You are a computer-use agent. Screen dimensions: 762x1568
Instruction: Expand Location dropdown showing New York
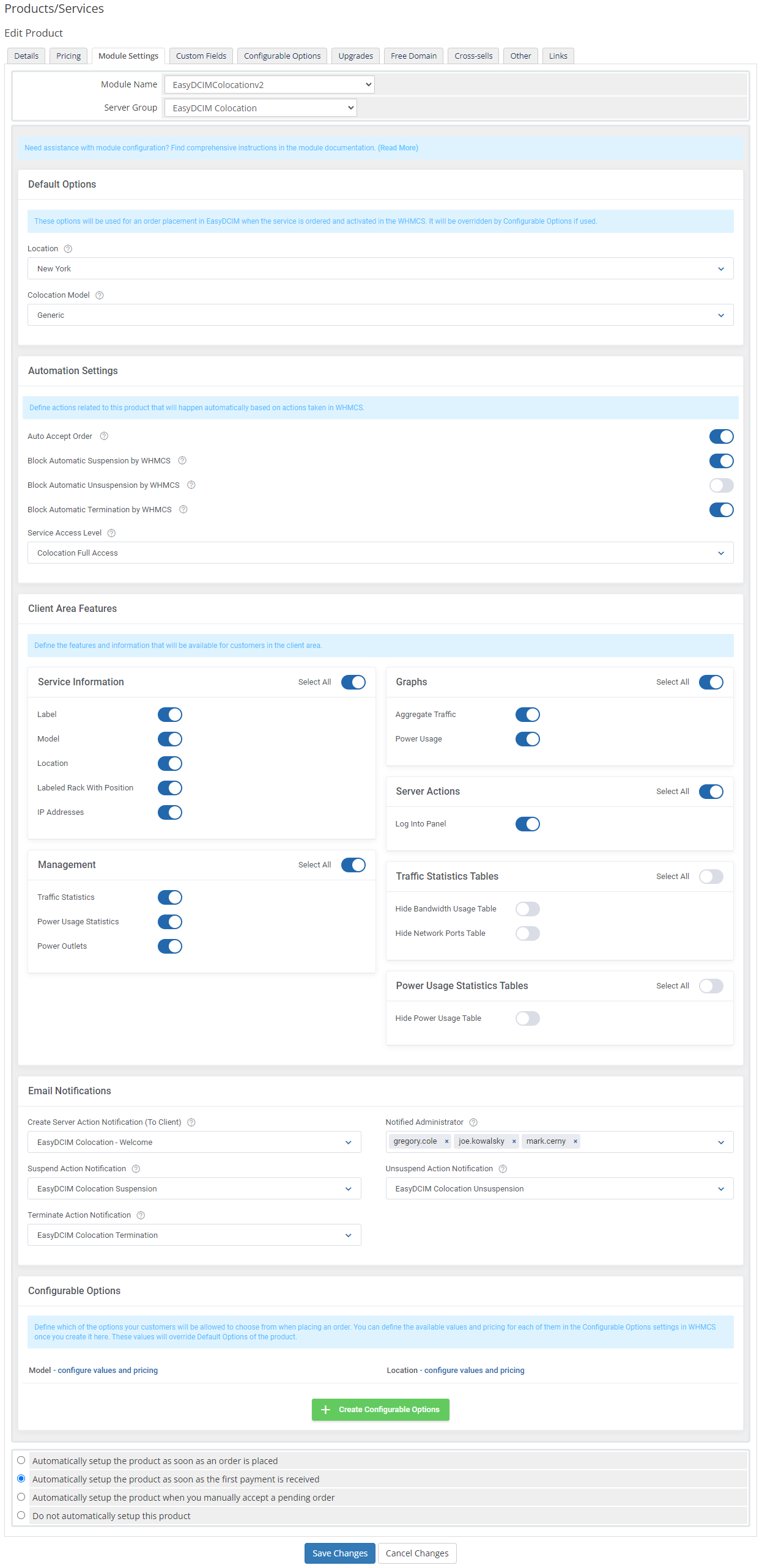[x=380, y=269]
